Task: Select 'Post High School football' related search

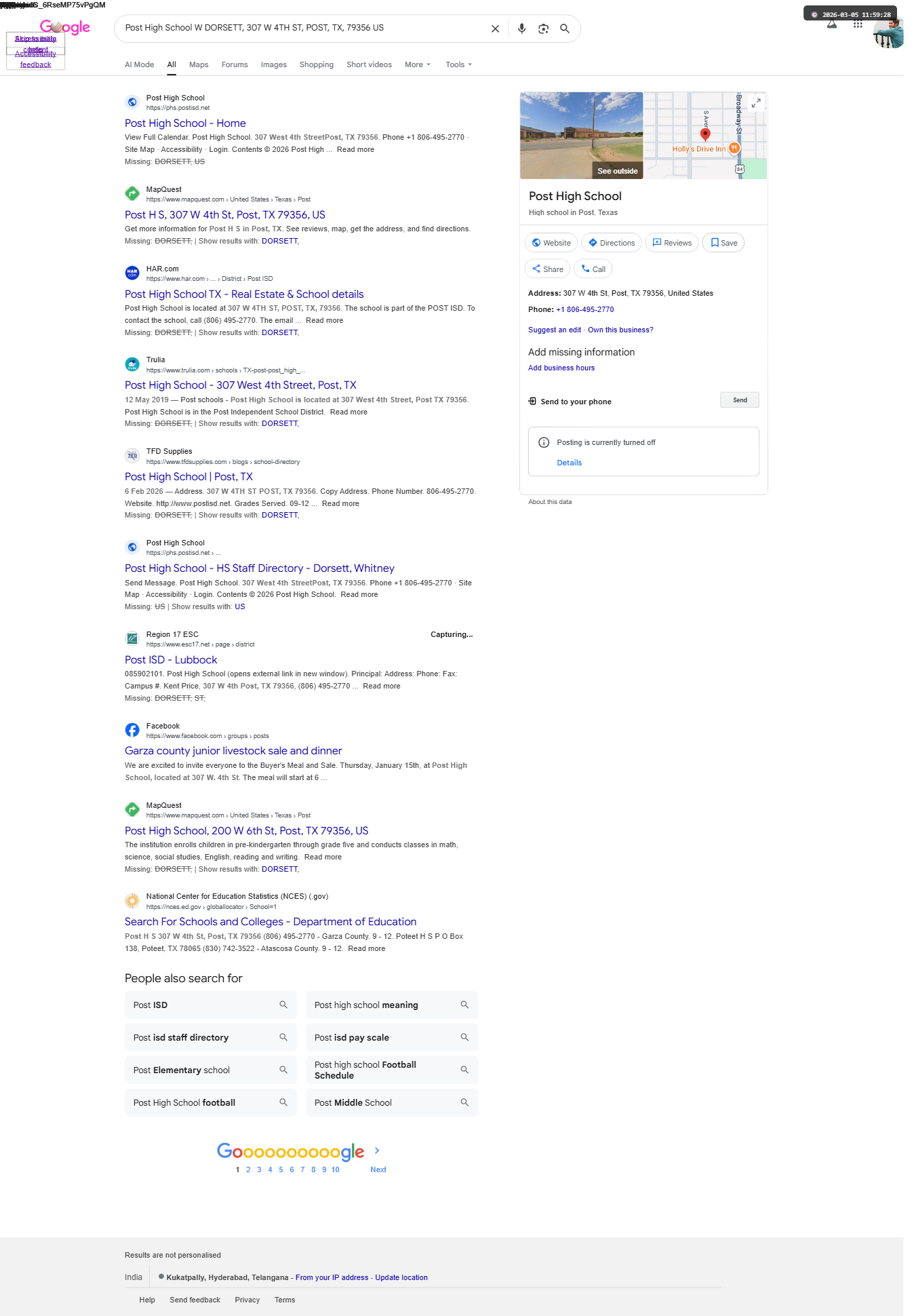Action: pos(211,1102)
